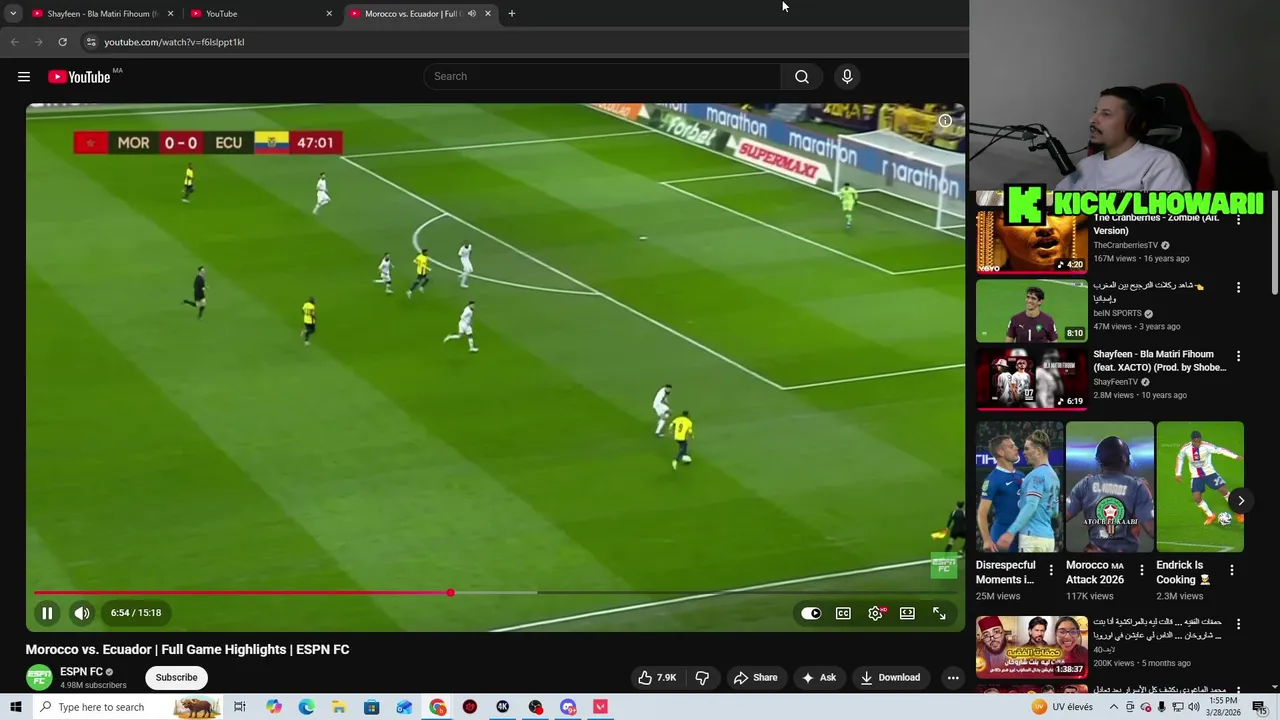Click the Windows taskbar search box
The width and height of the screenshot is (1280, 720).
pyautogui.click(x=128, y=707)
